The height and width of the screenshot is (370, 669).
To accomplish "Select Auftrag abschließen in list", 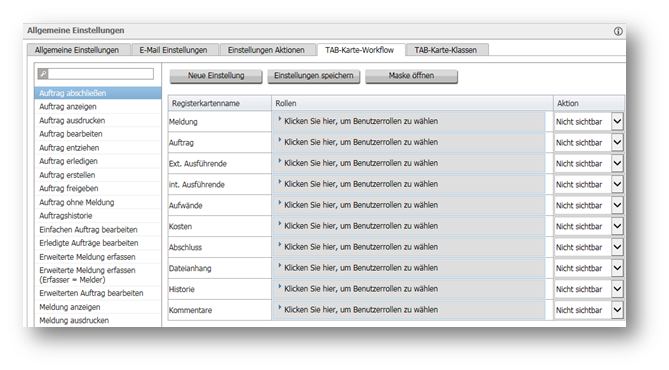I will pyautogui.click(x=98, y=93).
